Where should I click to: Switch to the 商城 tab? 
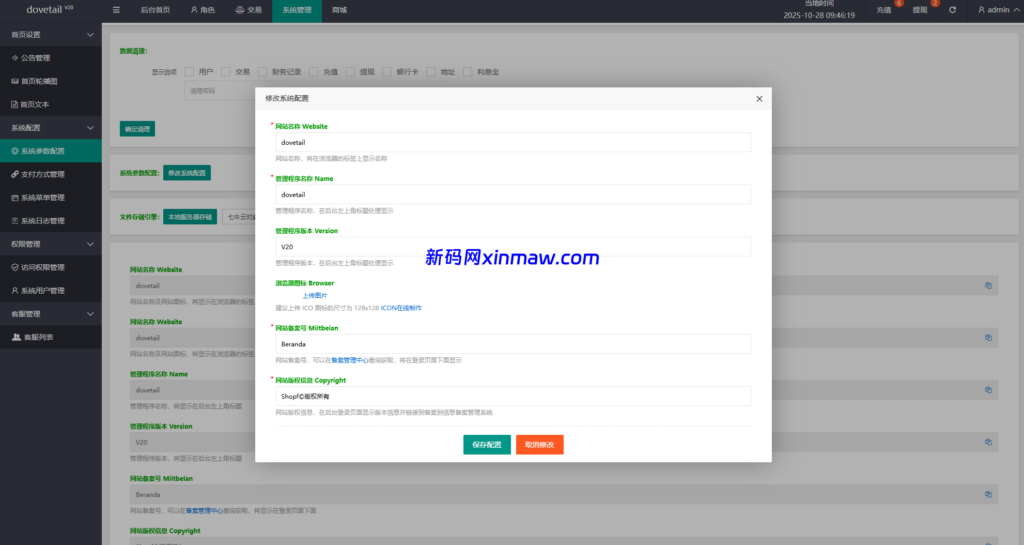click(340, 10)
